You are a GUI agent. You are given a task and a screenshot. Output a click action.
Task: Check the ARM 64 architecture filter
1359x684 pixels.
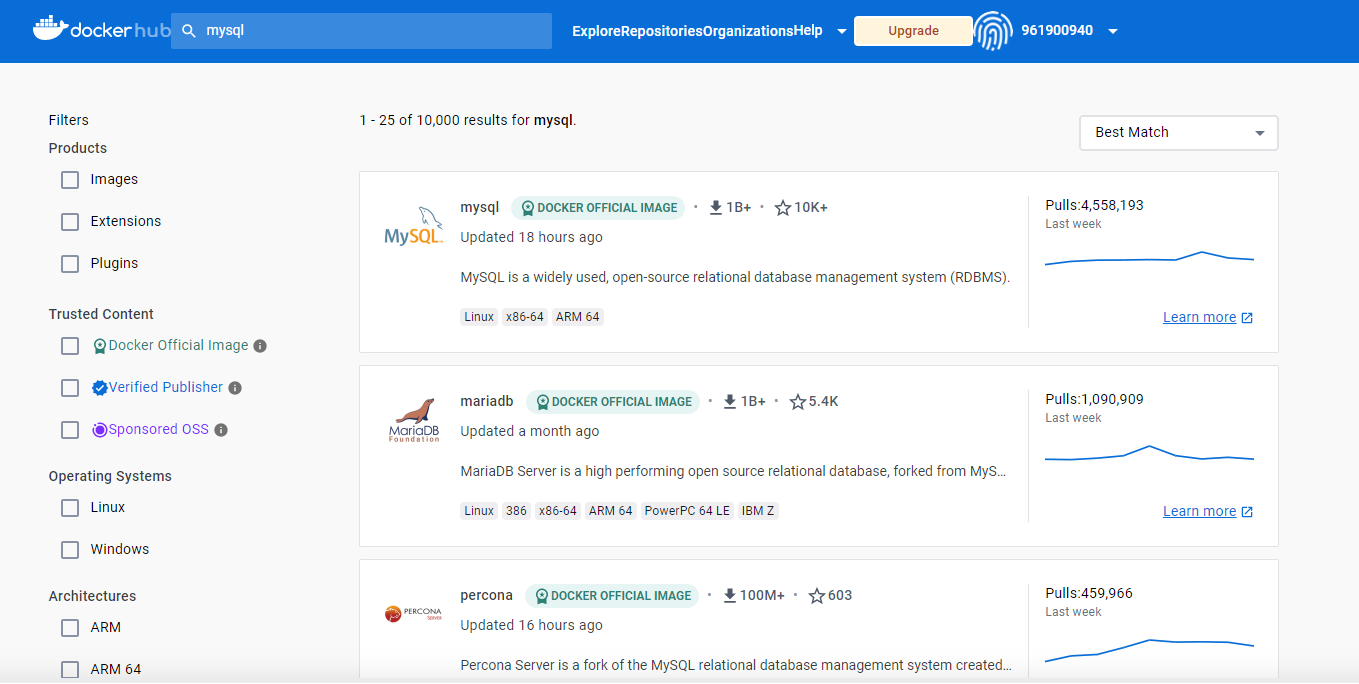tap(70, 670)
